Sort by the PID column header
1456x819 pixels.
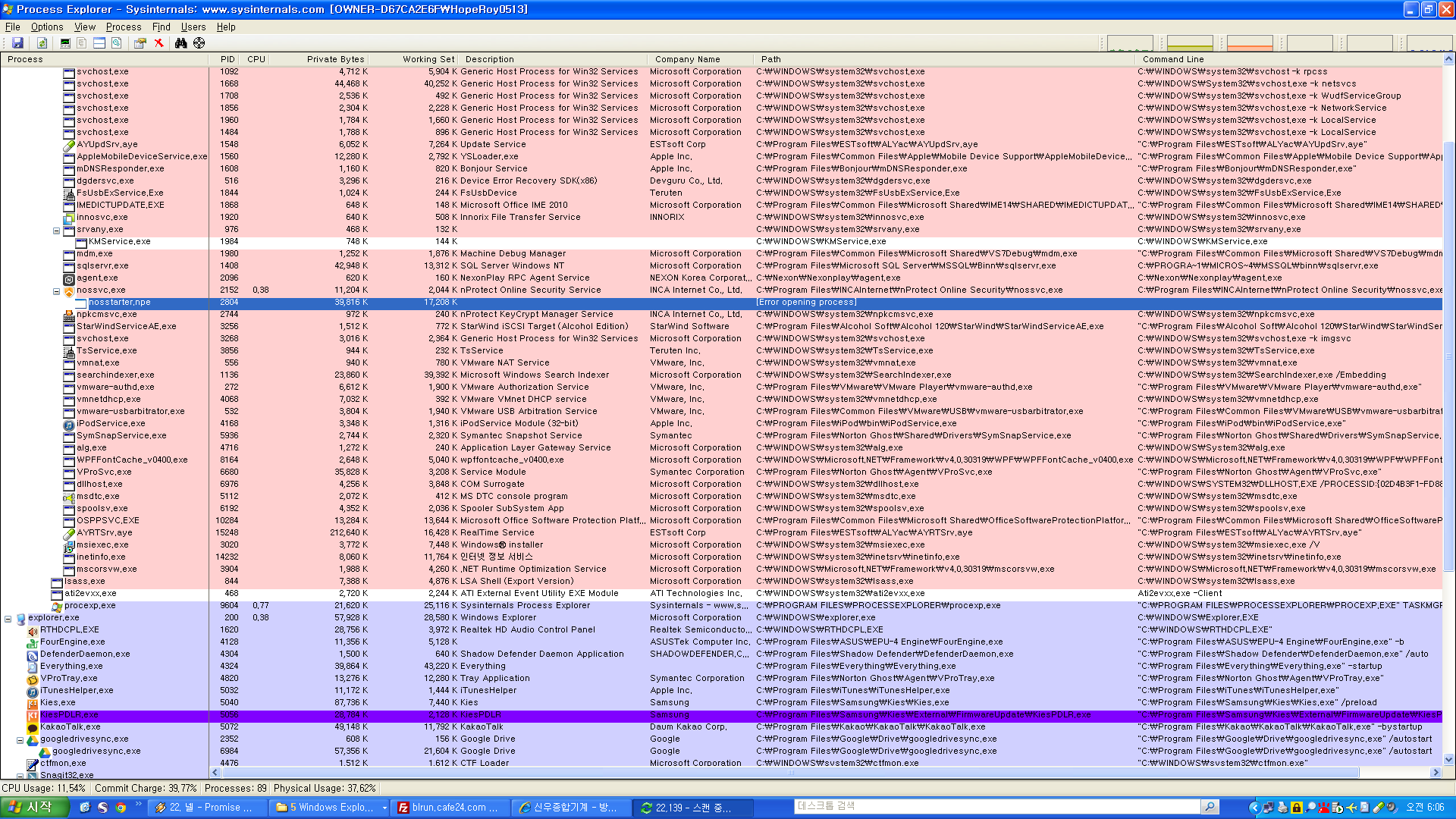[226, 59]
